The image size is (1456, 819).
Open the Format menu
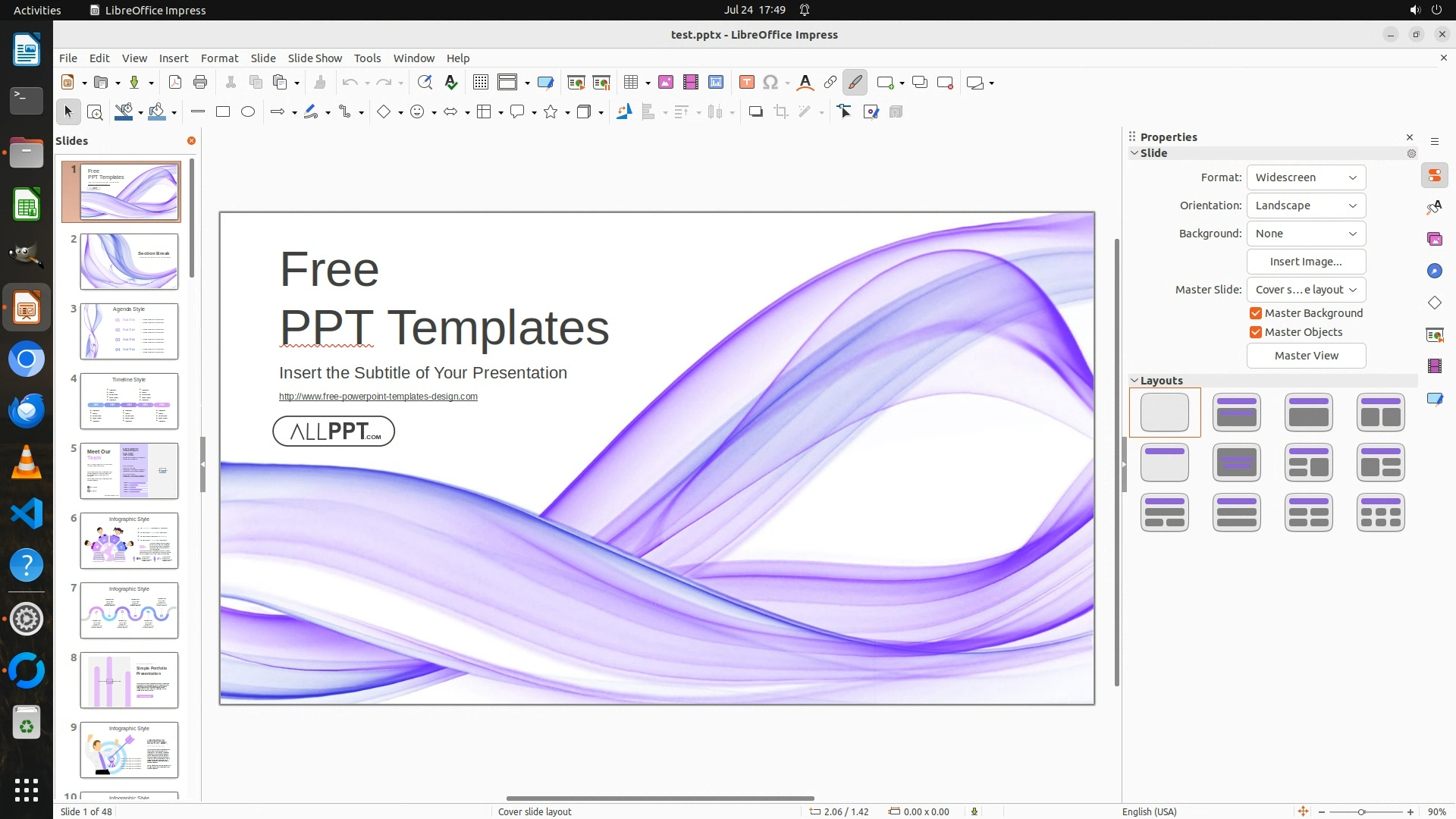pos(219,58)
